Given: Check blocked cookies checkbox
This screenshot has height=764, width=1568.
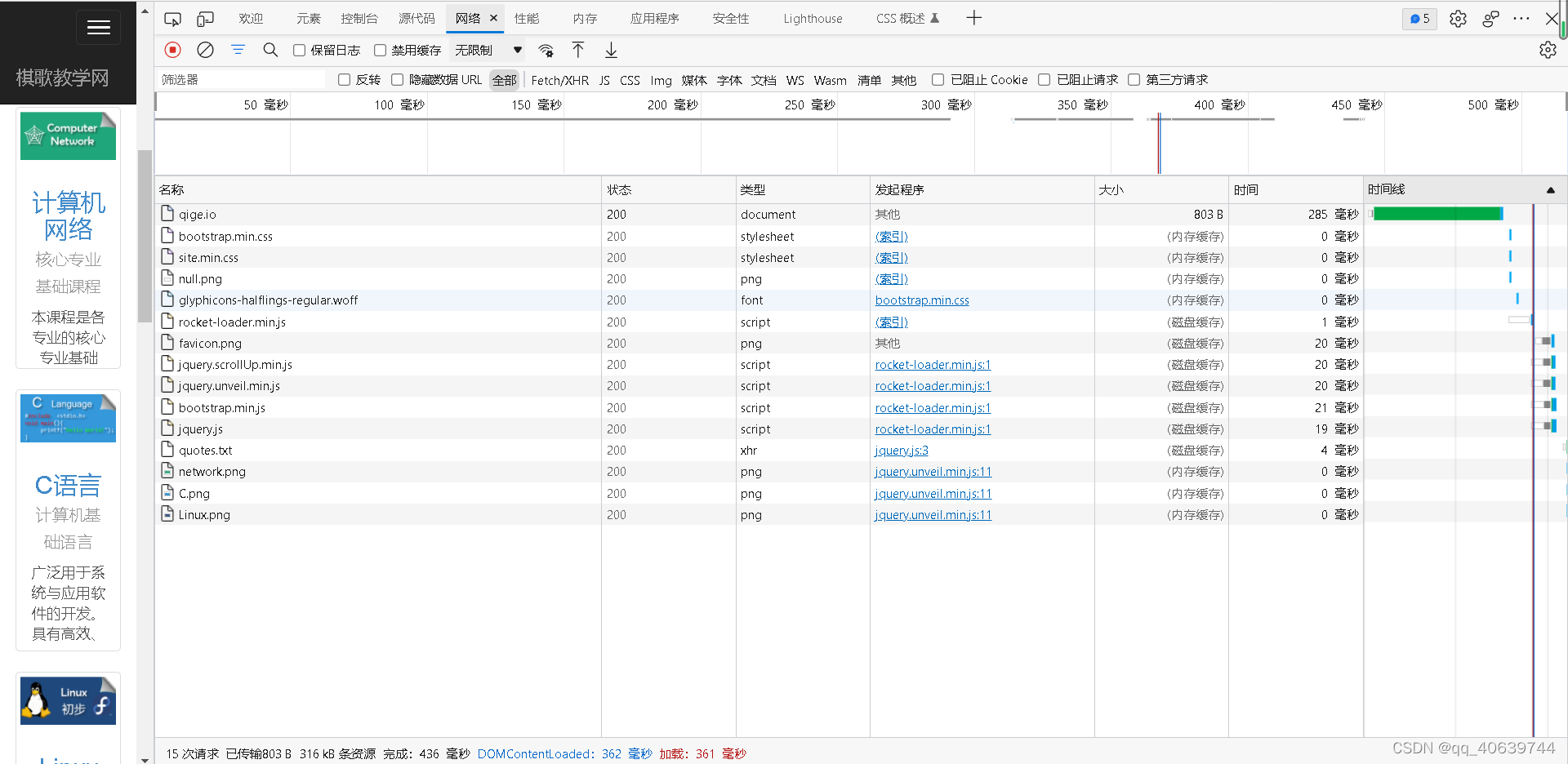Looking at the screenshot, I should (938, 80).
